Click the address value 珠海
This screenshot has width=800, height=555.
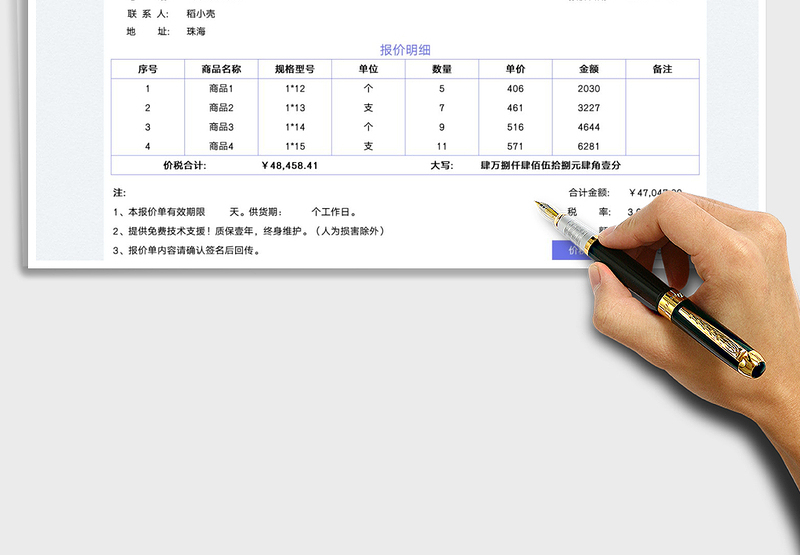(196, 32)
